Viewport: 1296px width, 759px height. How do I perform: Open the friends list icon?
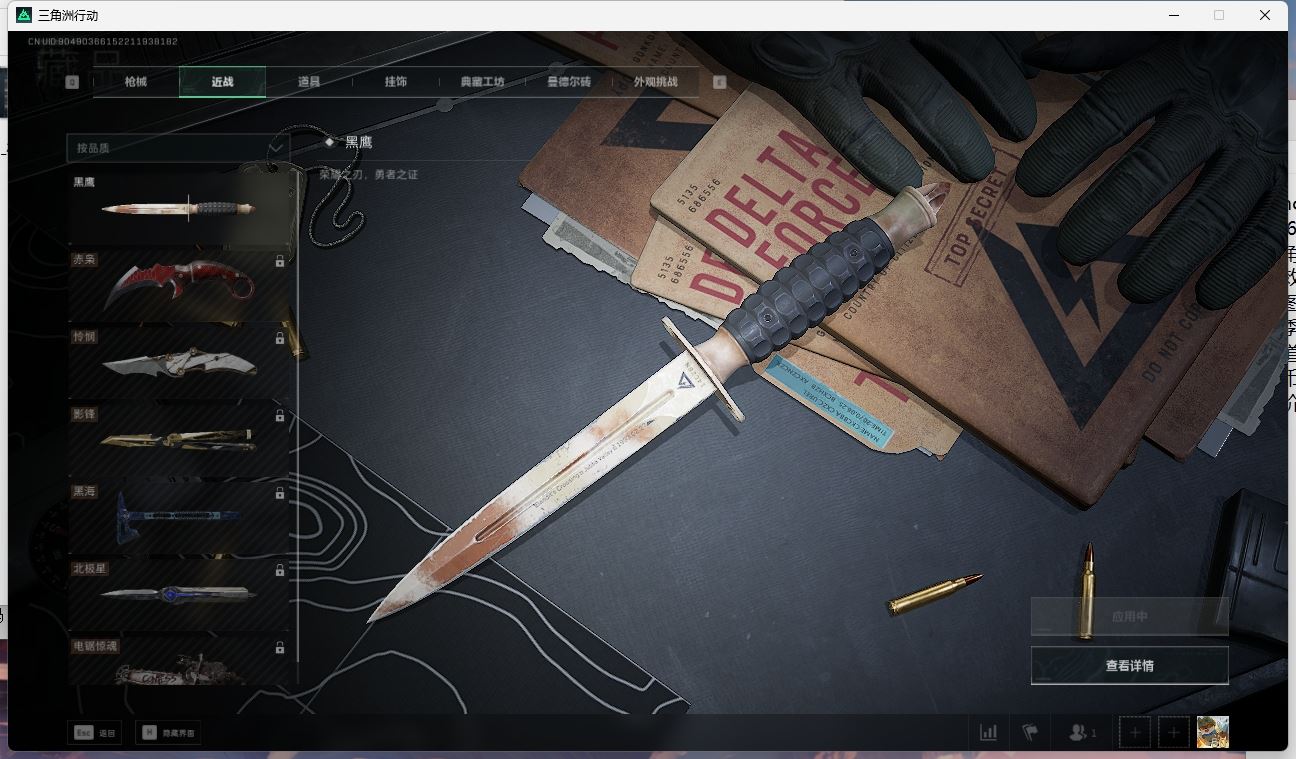1081,732
